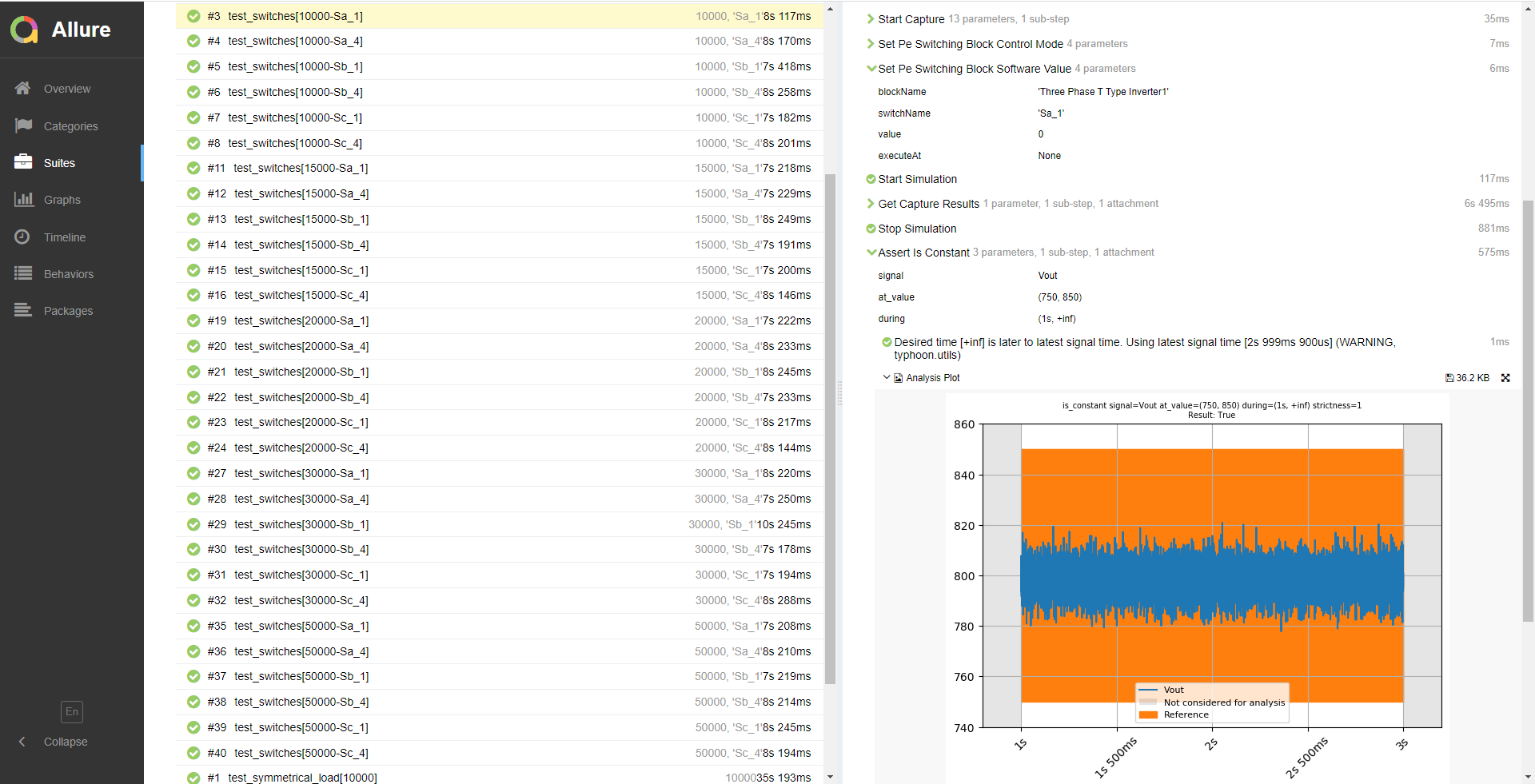
Task: Open the Overview tab in sidebar
Action: click(x=72, y=89)
